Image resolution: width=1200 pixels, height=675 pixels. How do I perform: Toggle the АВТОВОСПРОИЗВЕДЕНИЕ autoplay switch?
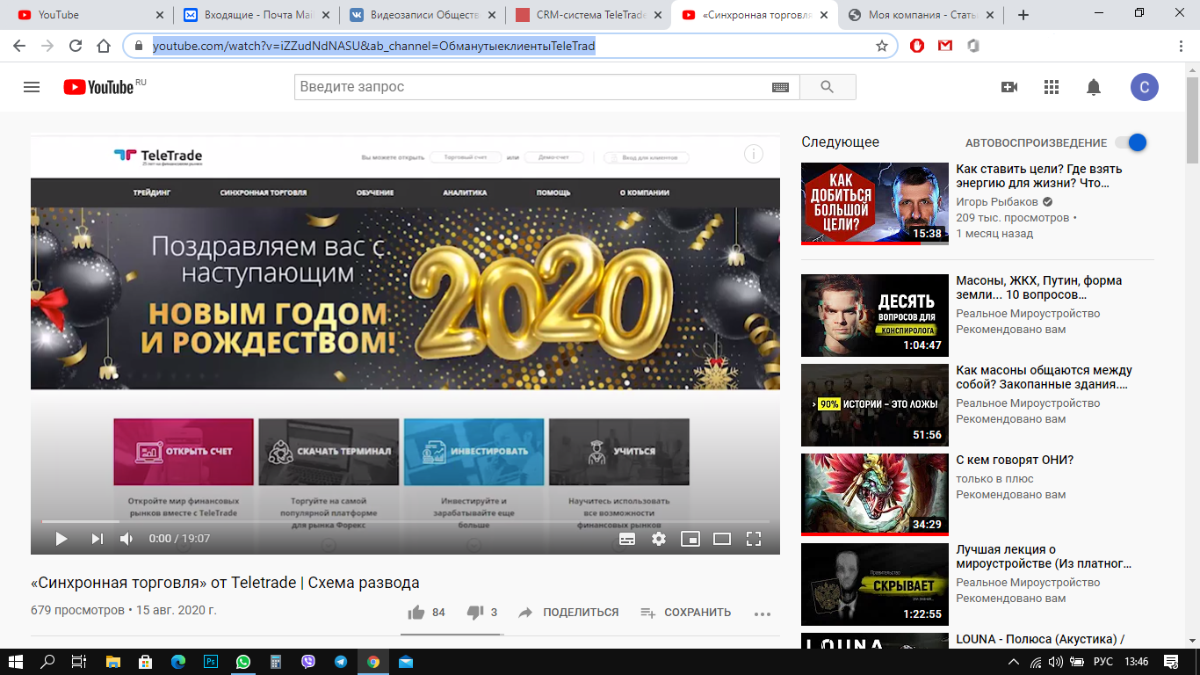tap(1131, 143)
